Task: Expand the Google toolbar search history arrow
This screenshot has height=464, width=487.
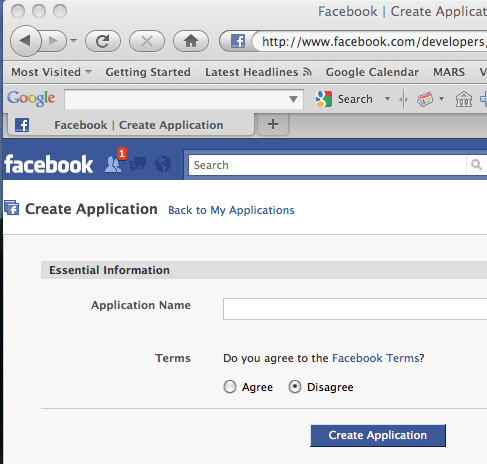Action: [293, 99]
